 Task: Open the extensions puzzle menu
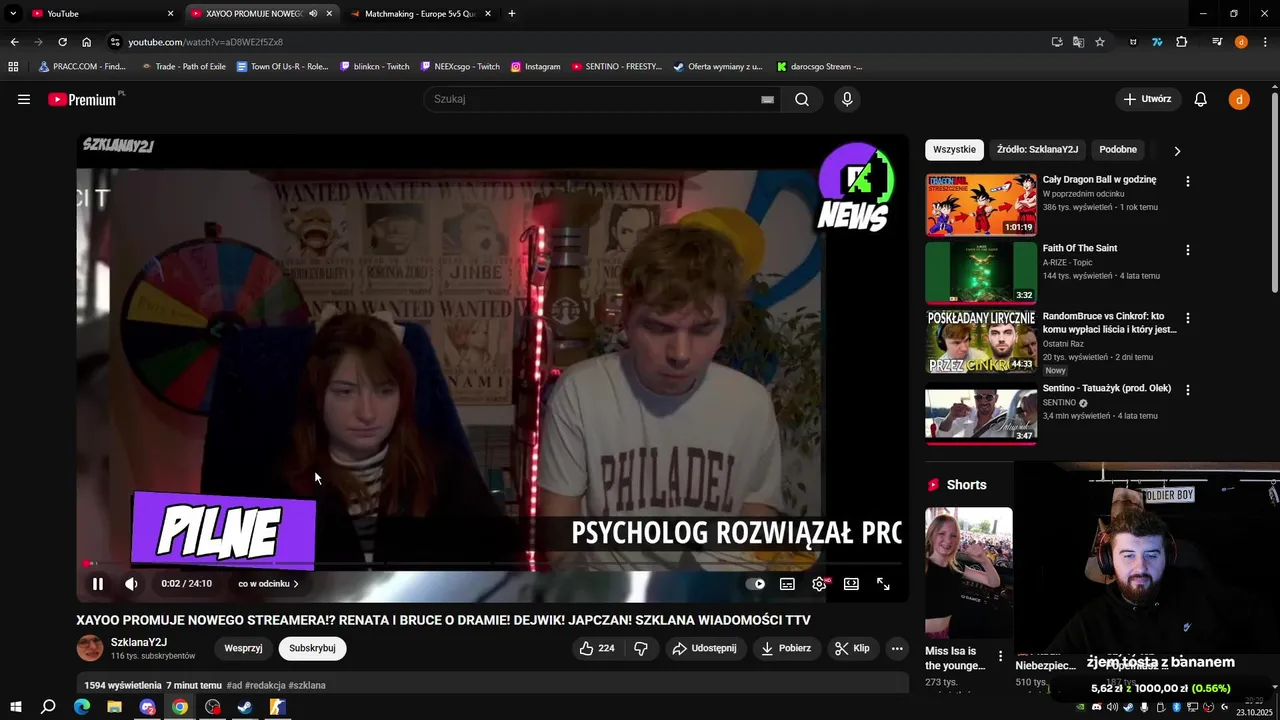coord(1181,42)
